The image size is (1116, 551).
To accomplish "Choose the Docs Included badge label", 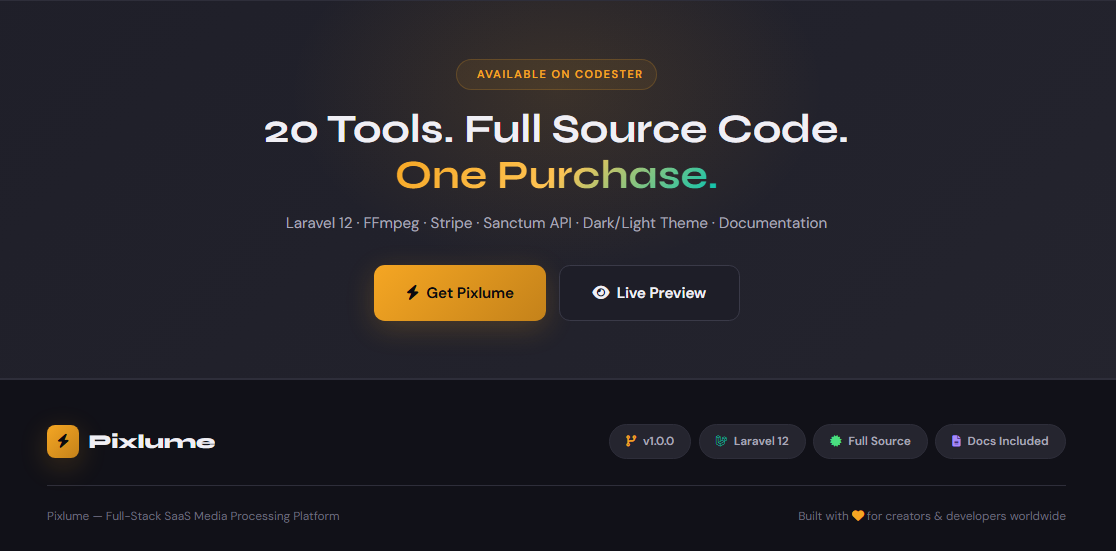I will (1008, 441).
